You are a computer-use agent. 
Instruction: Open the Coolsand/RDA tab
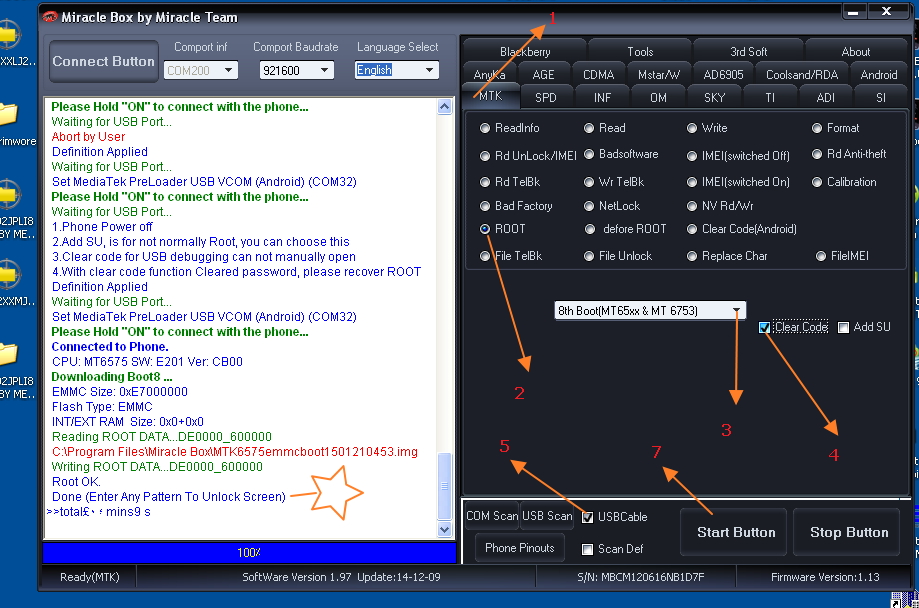(802, 75)
